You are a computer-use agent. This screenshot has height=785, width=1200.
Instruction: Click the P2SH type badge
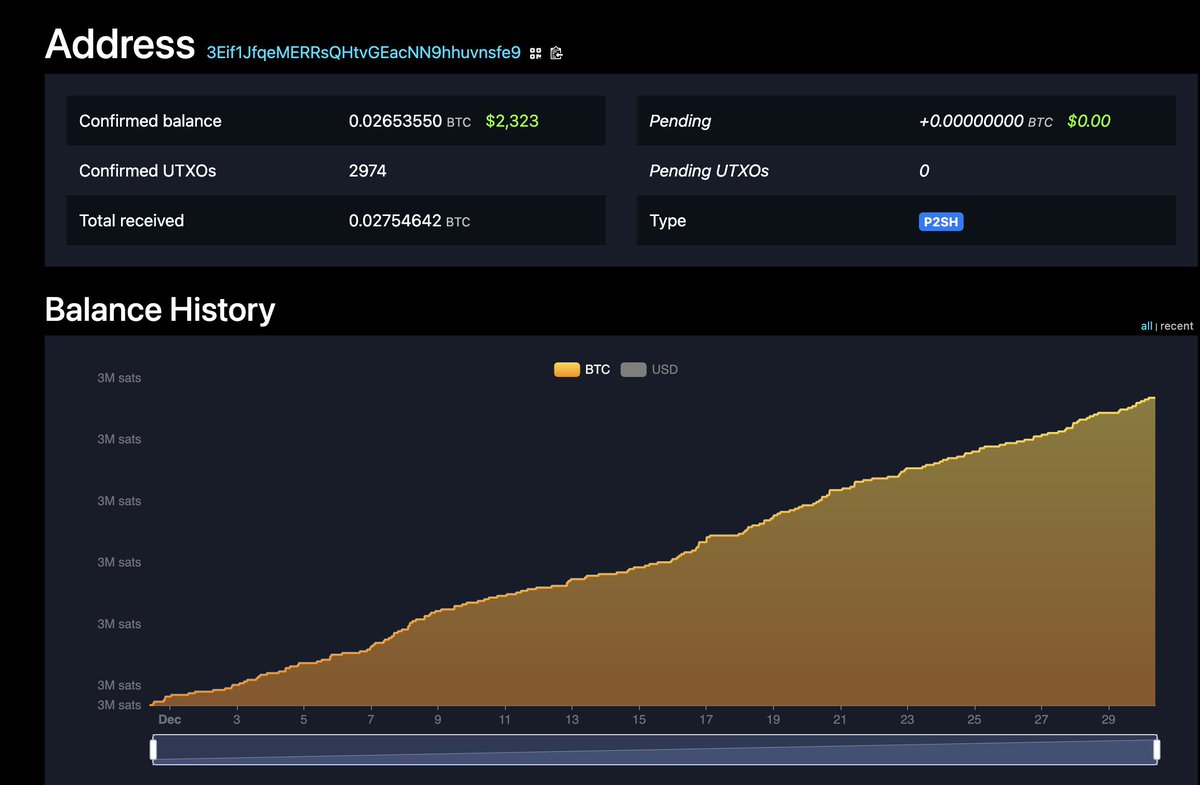pyautogui.click(x=941, y=221)
